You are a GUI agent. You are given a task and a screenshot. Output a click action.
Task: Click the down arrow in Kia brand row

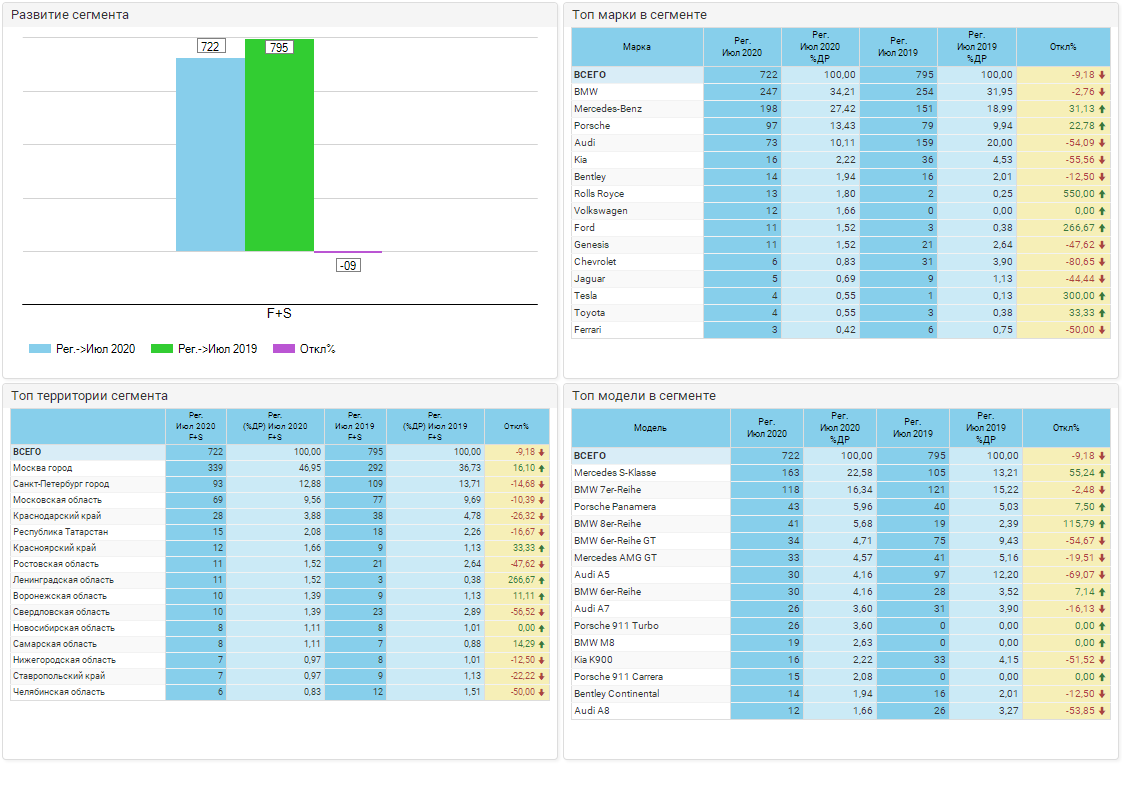[1102, 160]
